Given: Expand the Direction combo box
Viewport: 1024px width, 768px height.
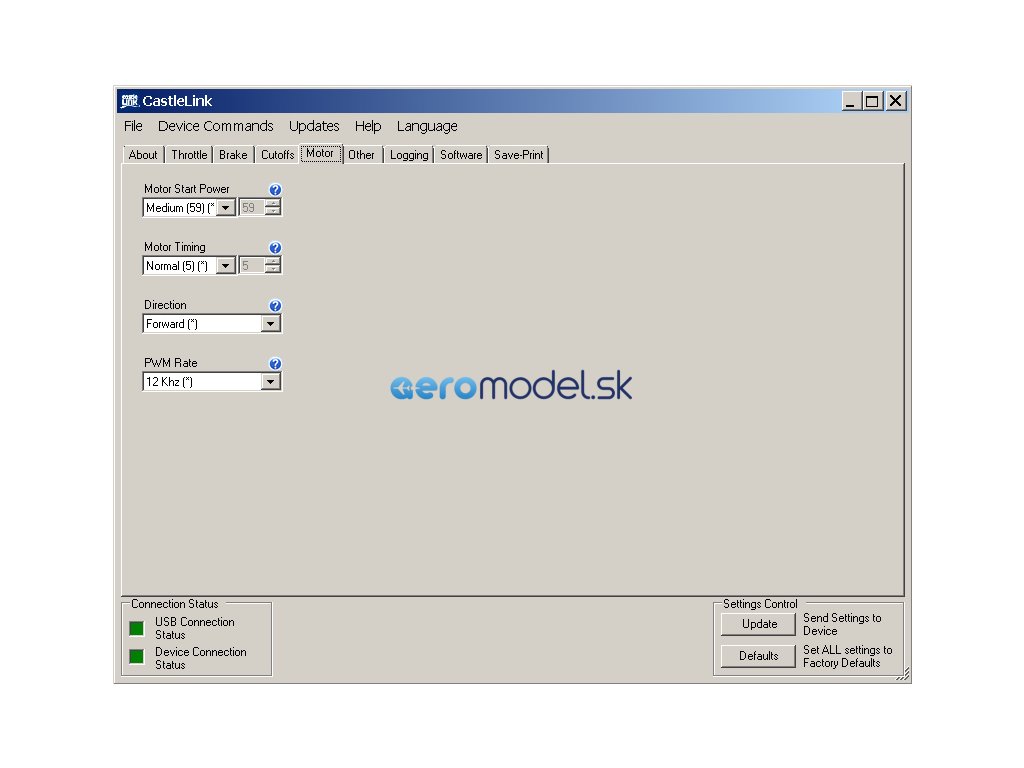Looking at the screenshot, I should [270, 324].
